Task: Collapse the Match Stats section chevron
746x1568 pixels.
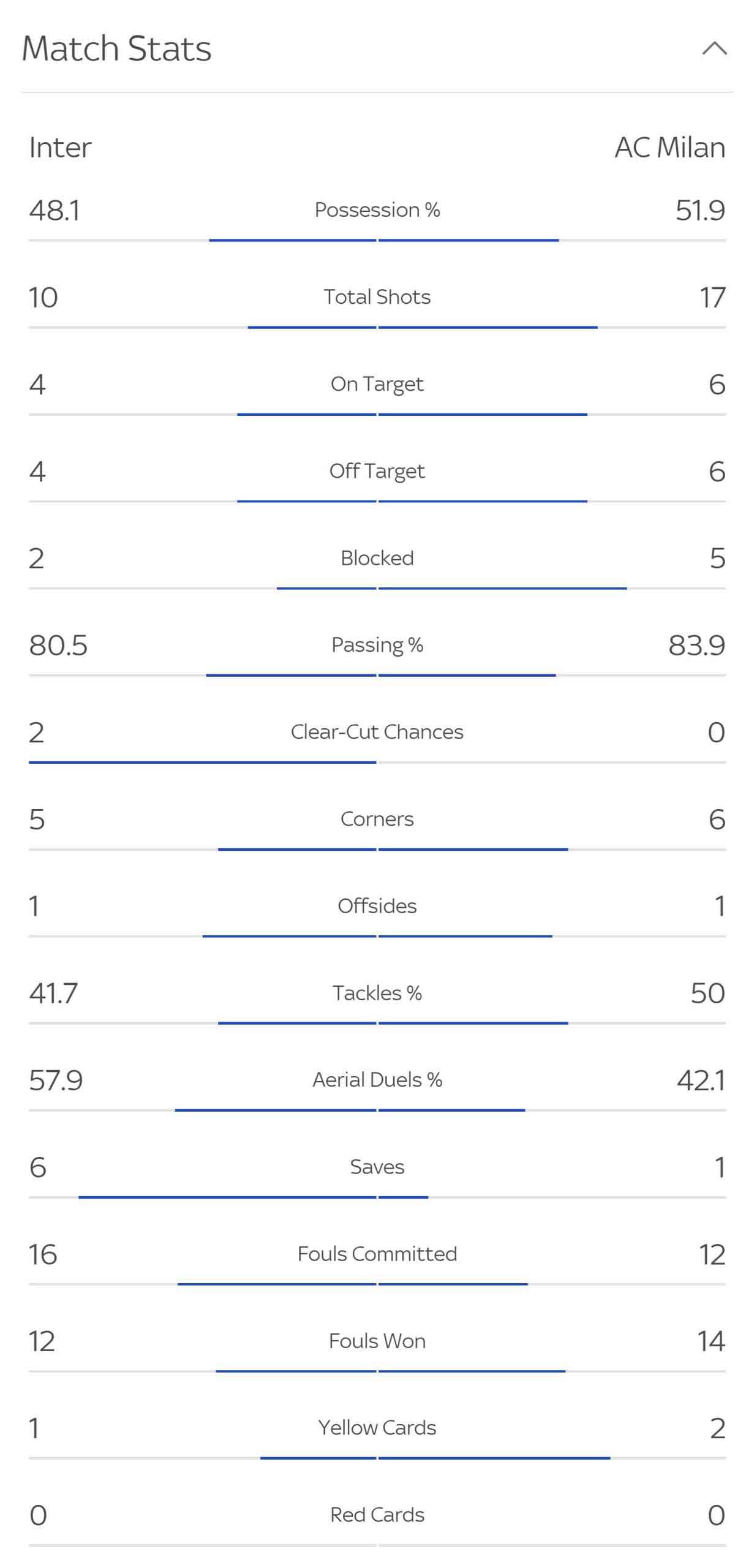Action: pos(714,48)
